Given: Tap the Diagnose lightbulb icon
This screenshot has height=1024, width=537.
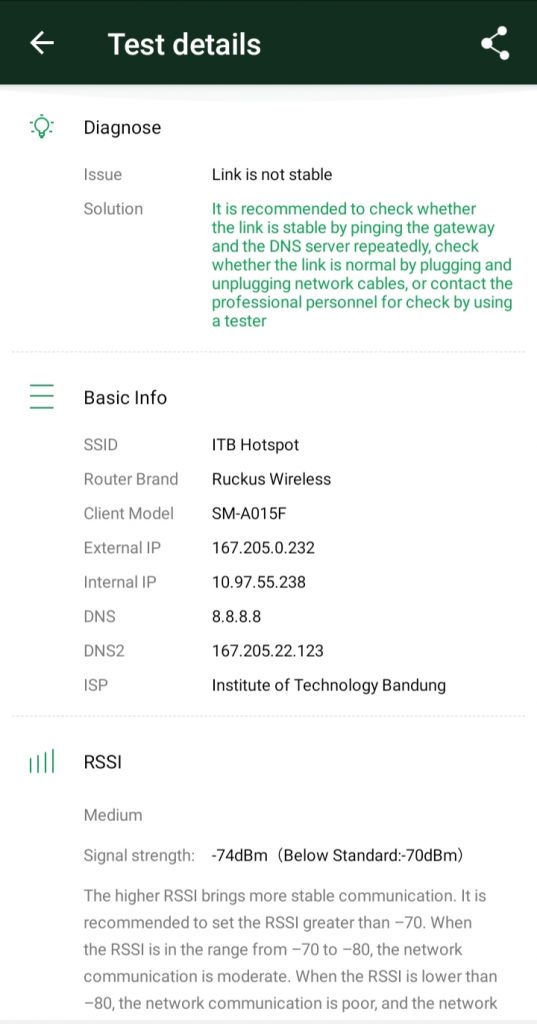Looking at the screenshot, I should 42,127.
